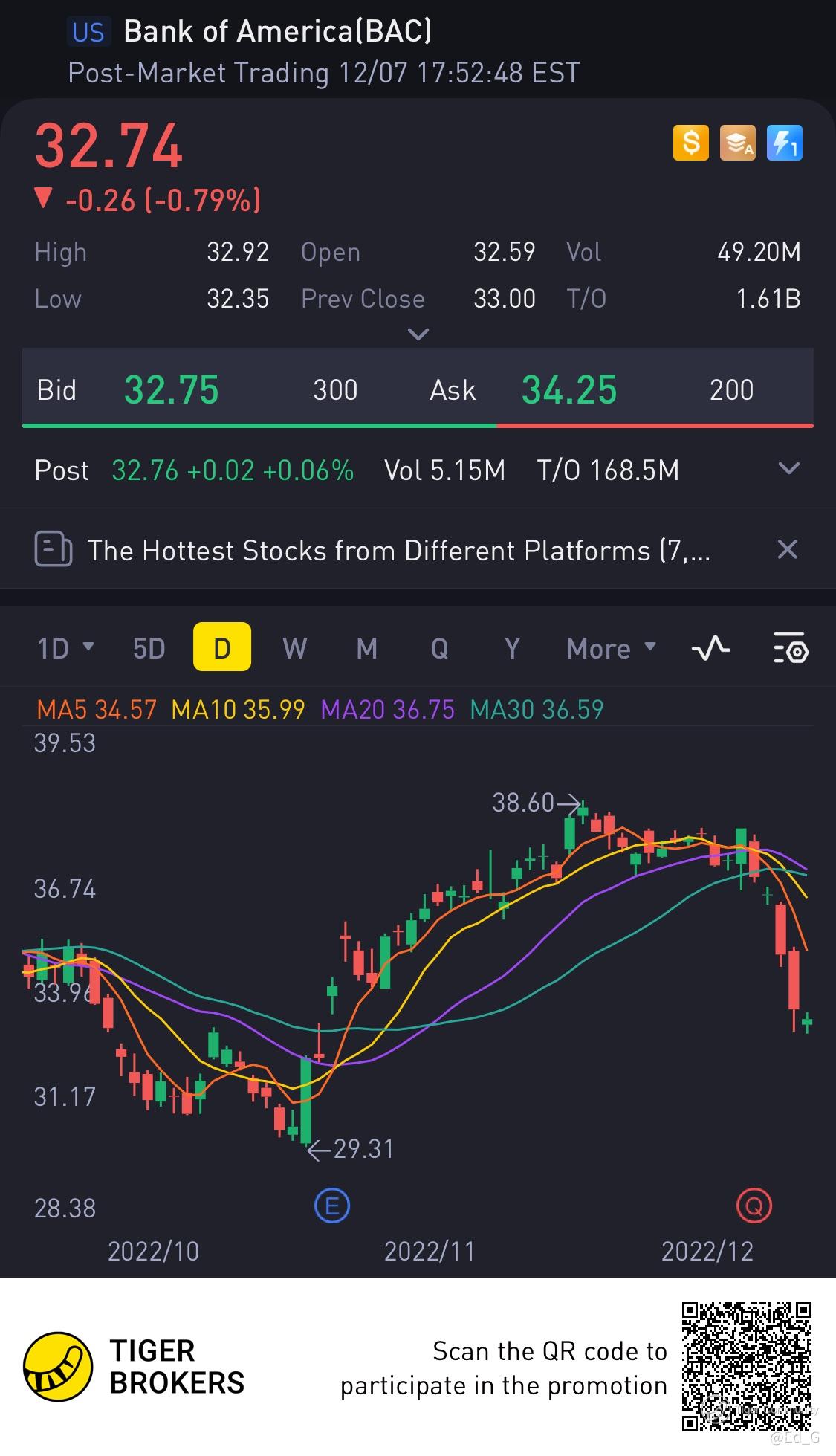This screenshot has width=836, height=1456.
Task: Tap the 2022/12 date axis label
Action: point(707,1252)
